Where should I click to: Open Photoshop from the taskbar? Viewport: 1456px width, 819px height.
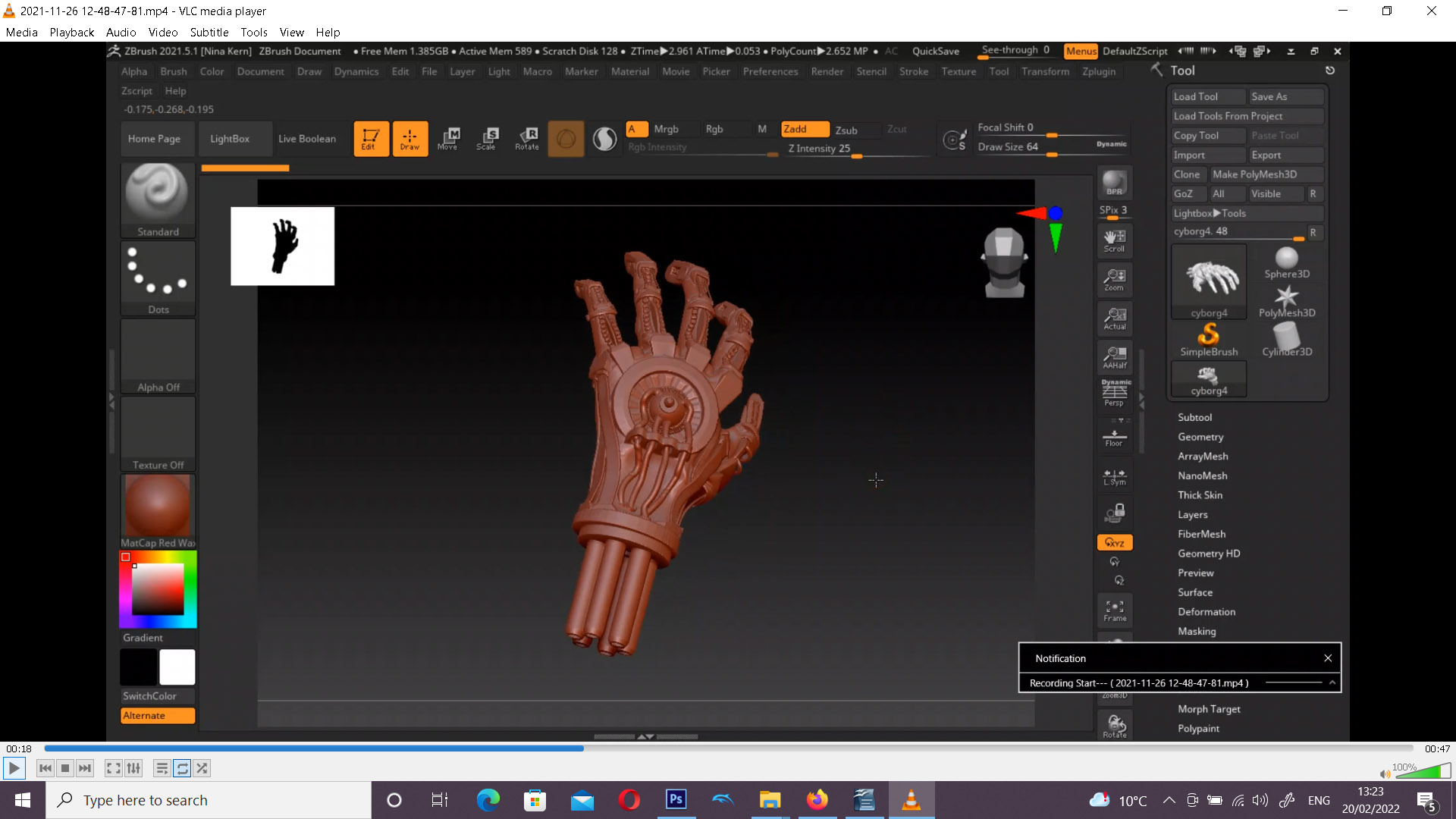[676, 800]
